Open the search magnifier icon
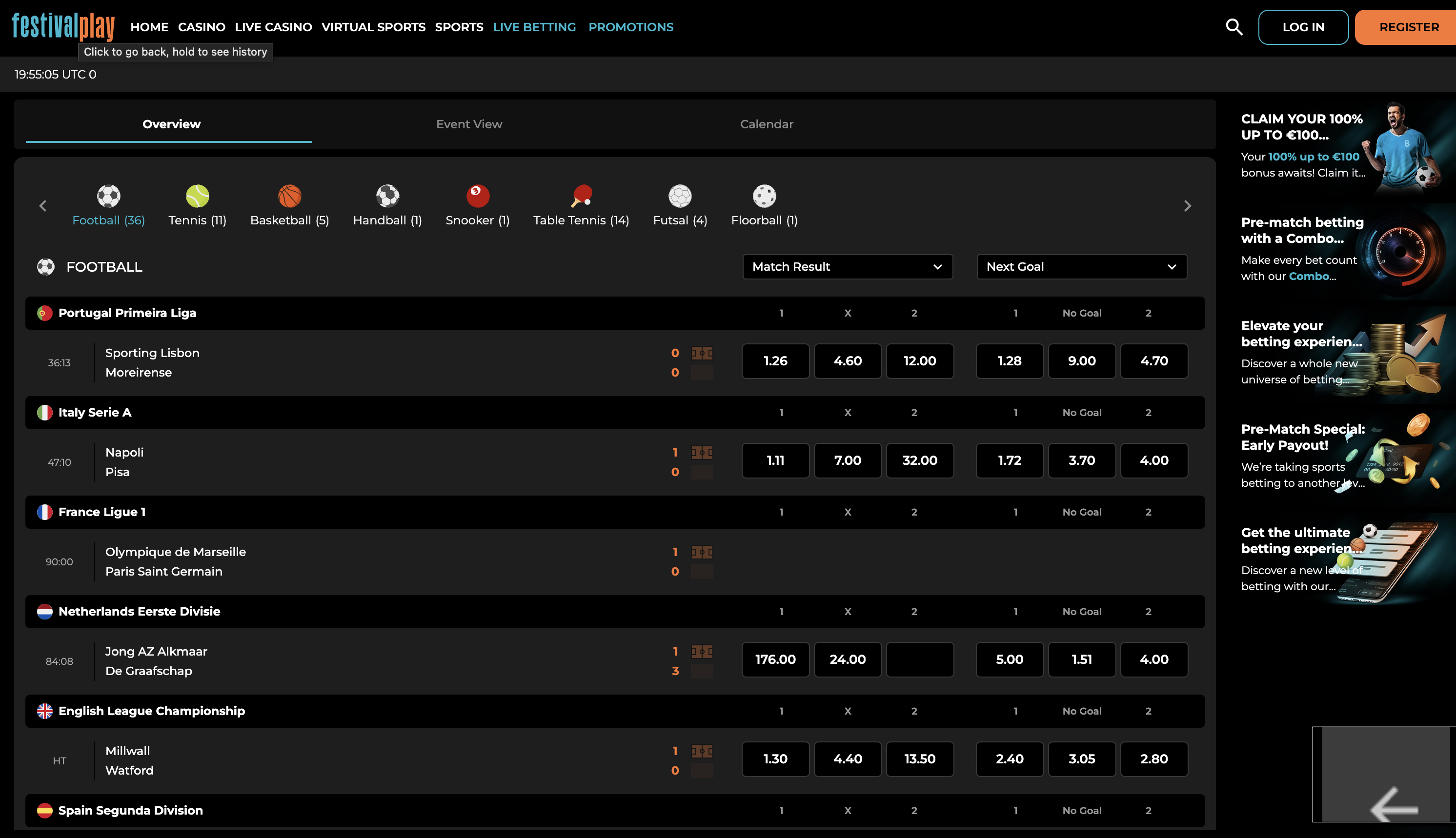 pyautogui.click(x=1234, y=27)
